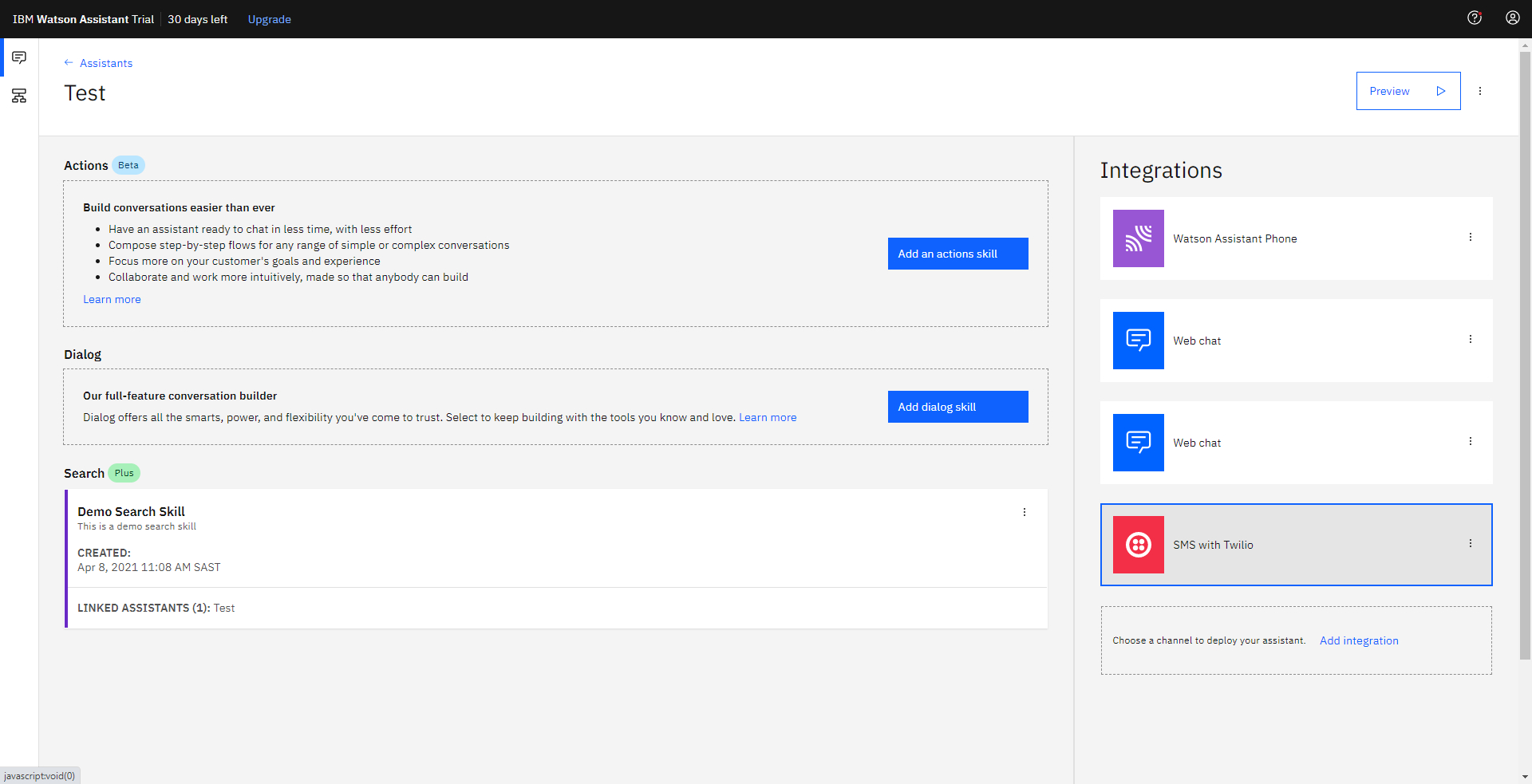Screen dimensions: 1532x784
Task: Click the IBM Watson Assistant Trial title
Action: click(x=83, y=19)
